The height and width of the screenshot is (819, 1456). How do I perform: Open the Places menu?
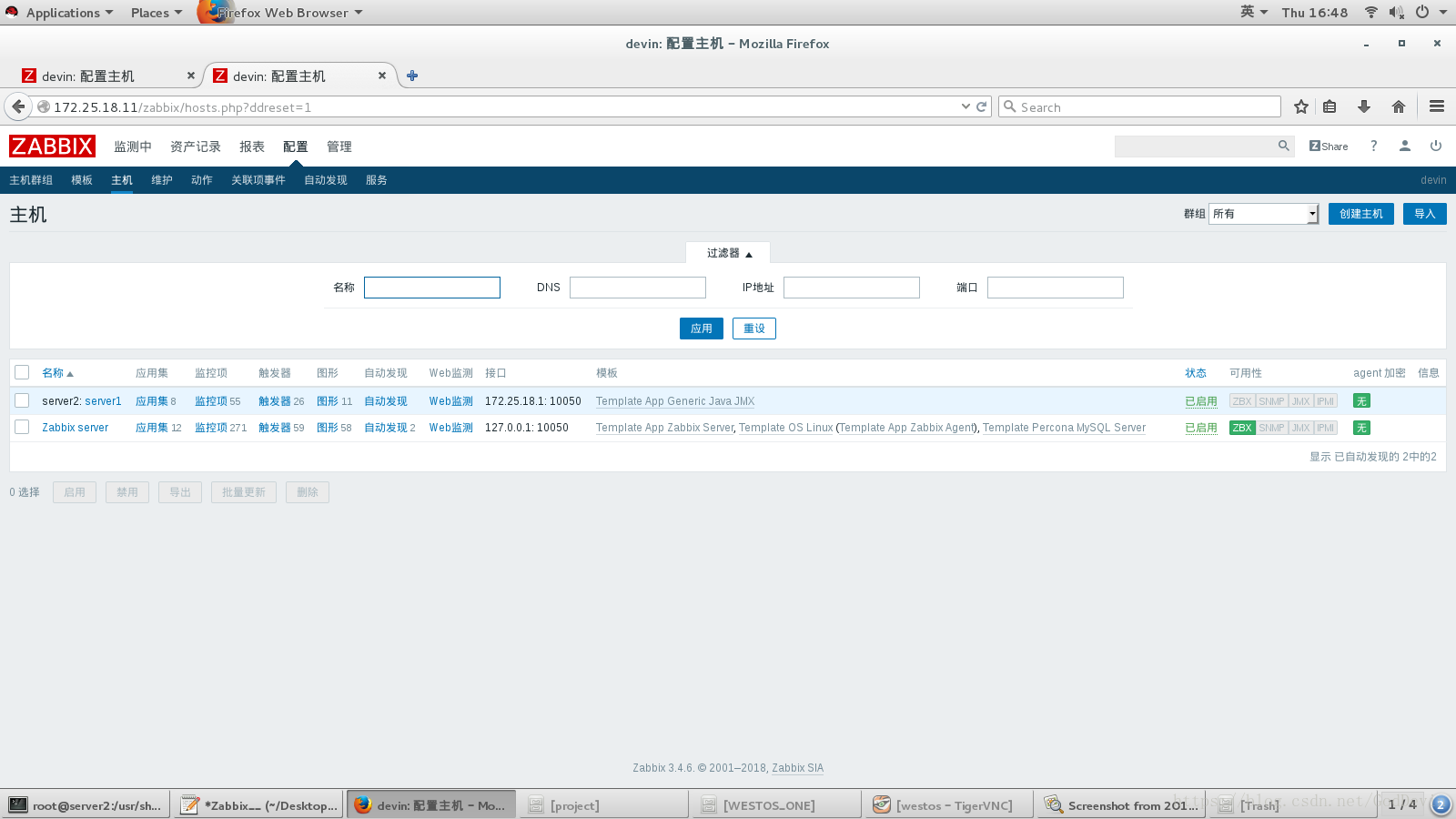156,13
